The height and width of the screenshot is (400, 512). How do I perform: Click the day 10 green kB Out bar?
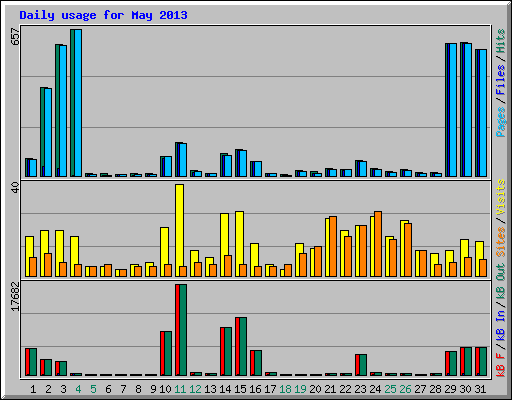(168, 353)
